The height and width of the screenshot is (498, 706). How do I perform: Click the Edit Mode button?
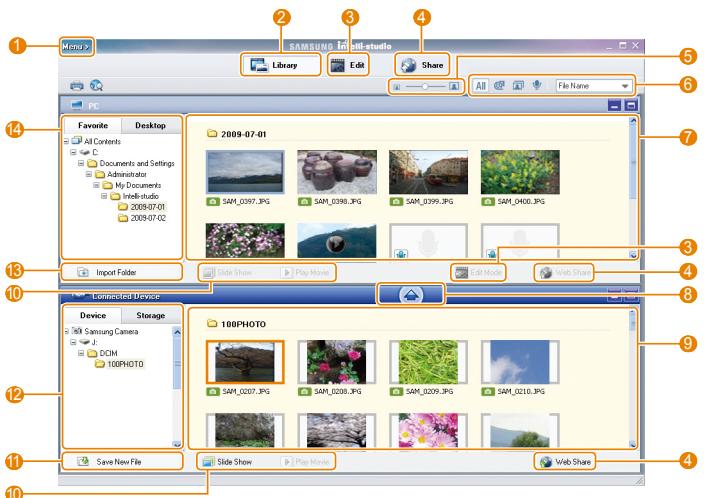(x=478, y=272)
